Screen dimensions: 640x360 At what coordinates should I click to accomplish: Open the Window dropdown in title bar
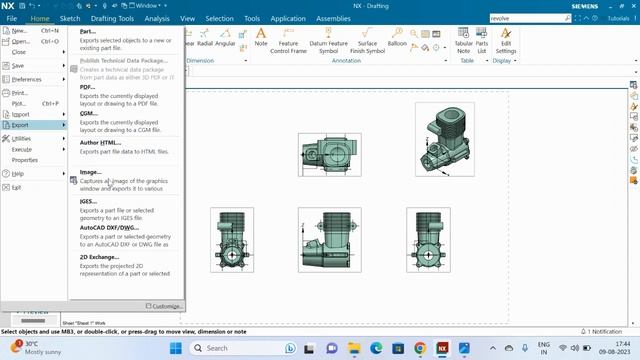click(145, 6)
